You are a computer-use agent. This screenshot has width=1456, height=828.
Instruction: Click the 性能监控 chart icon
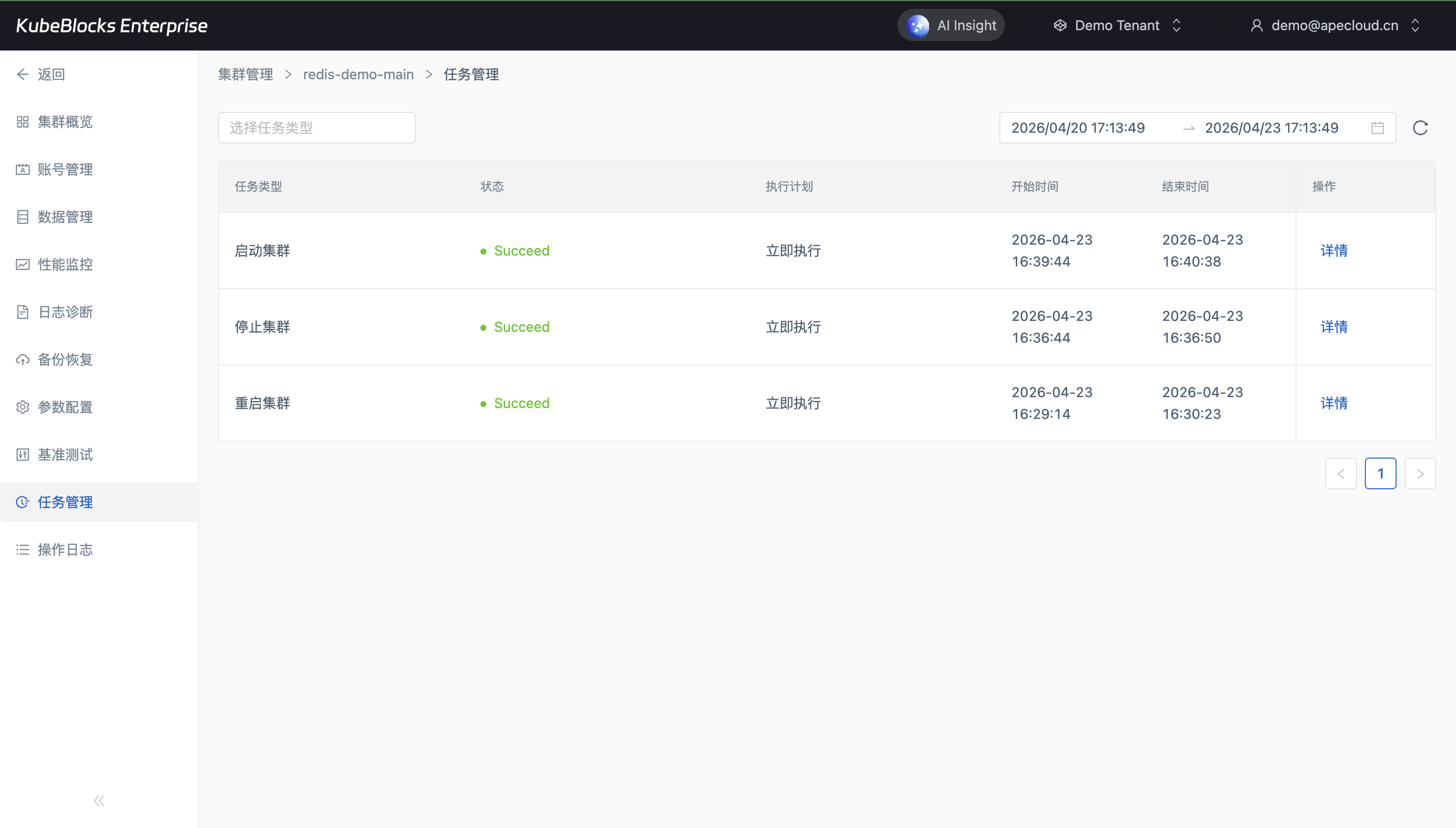[x=23, y=264]
